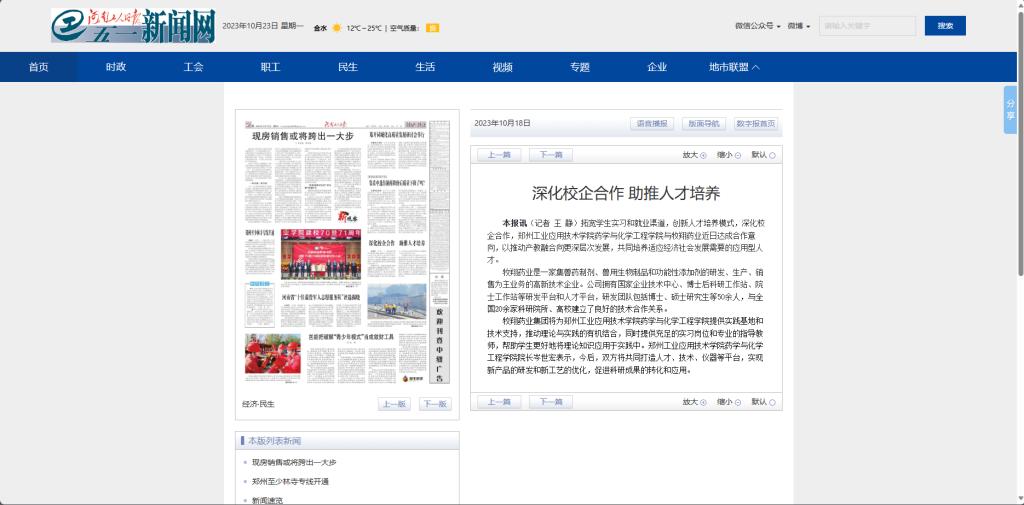Click the 五一新闻网 site logo

click(x=133, y=26)
